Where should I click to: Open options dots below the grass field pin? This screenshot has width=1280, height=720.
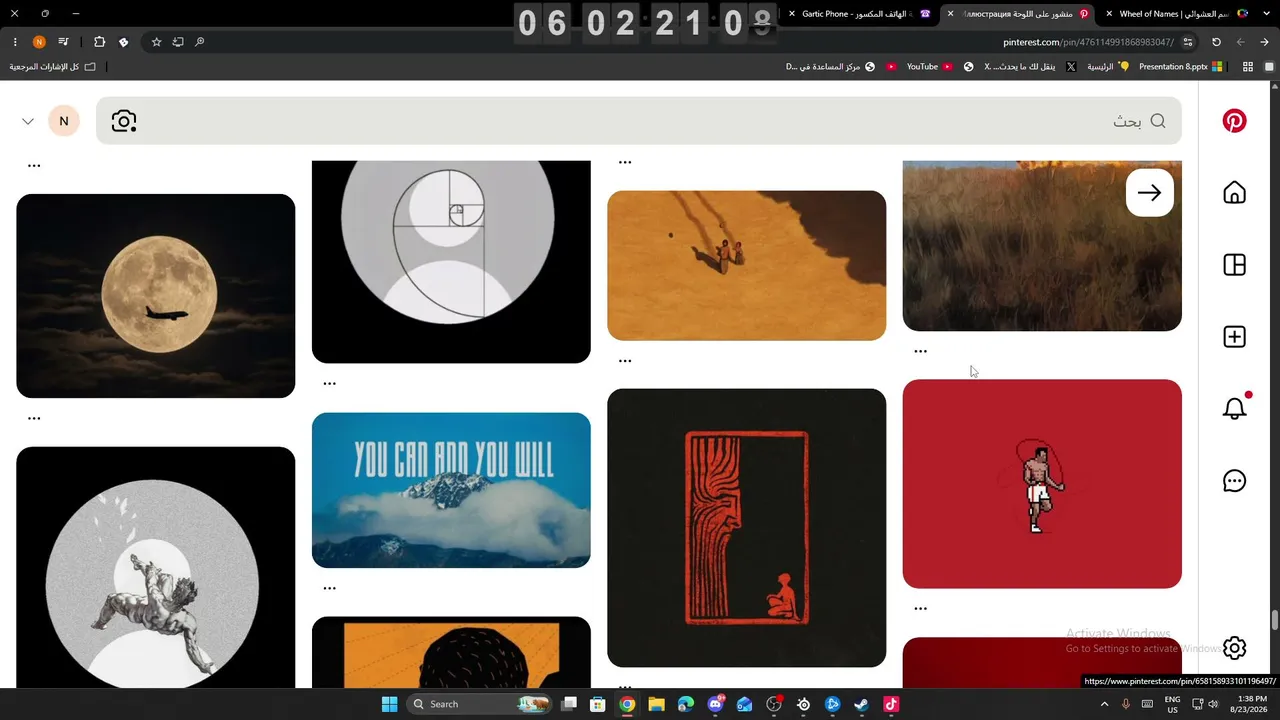click(920, 351)
